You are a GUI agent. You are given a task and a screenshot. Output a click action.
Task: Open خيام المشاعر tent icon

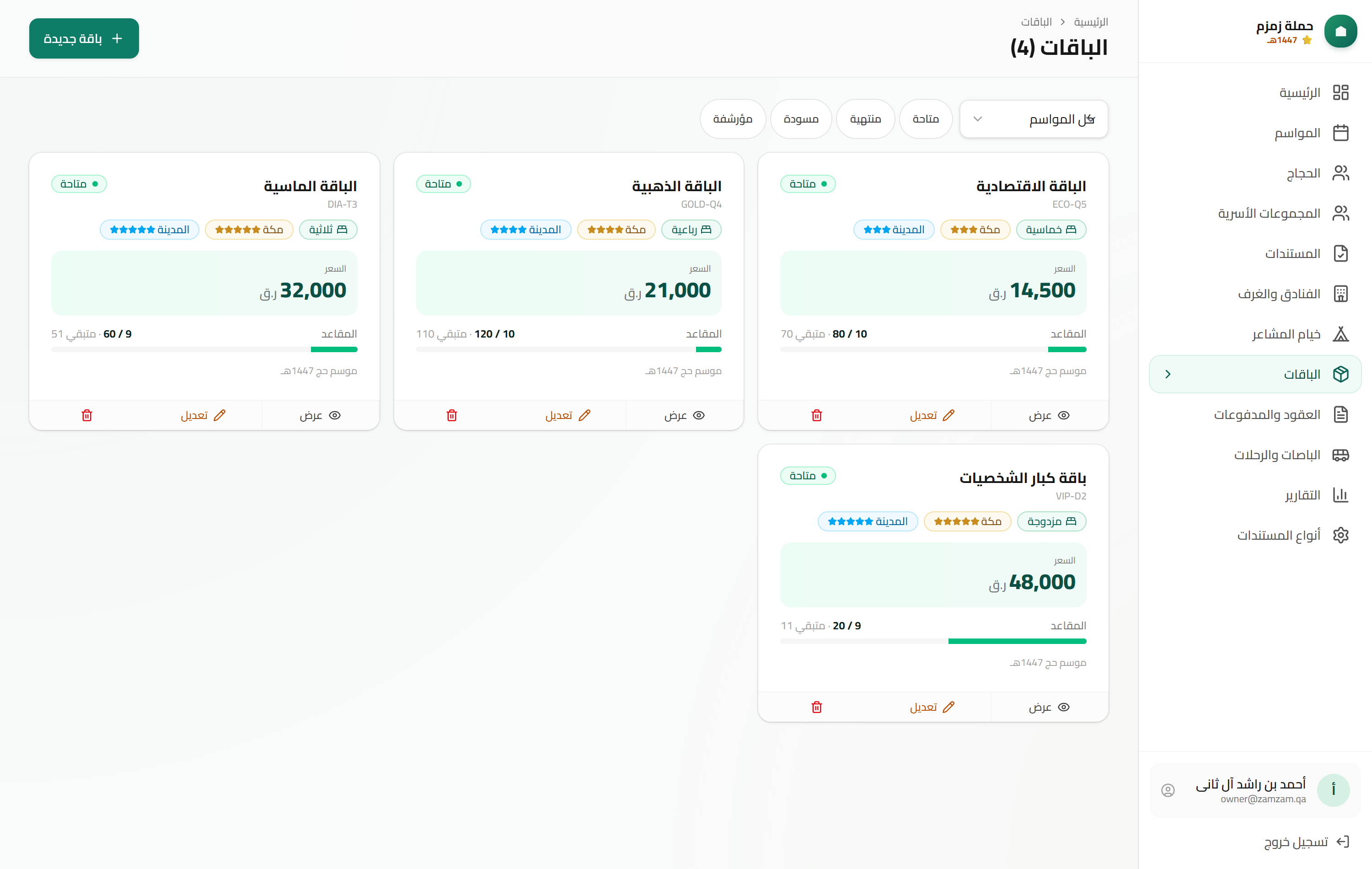click(x=1340, y=334)
